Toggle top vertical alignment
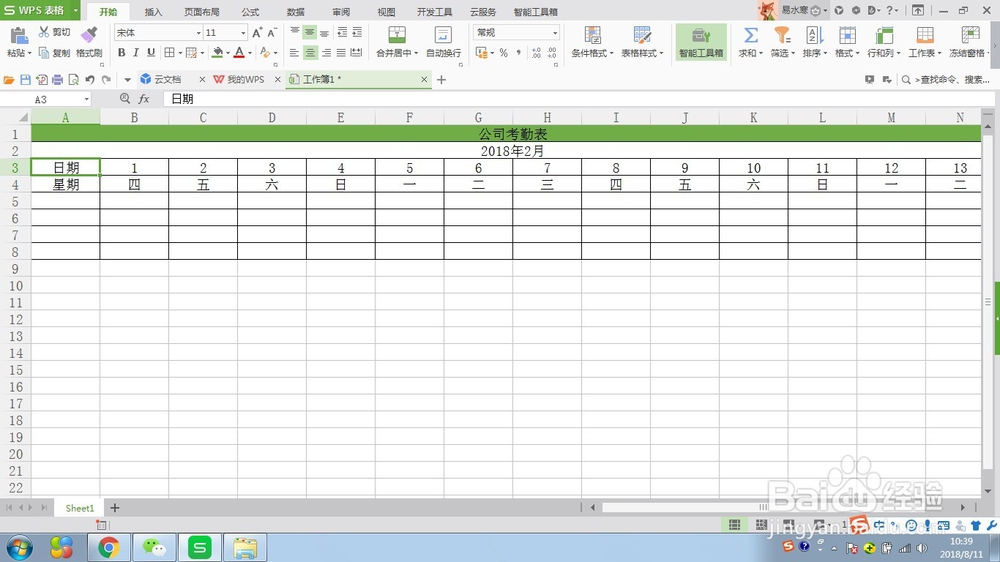1000x562 pixels. tap(295, 33)
